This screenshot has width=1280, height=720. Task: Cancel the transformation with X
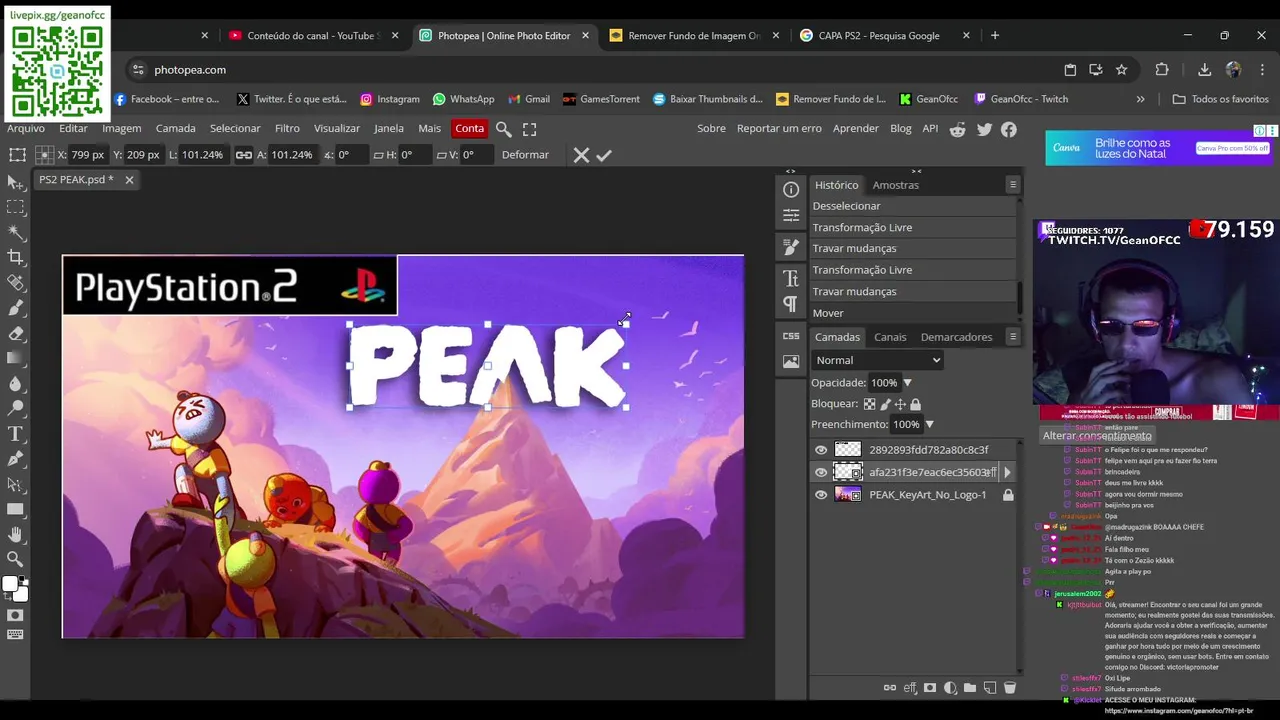coord(581,155)
